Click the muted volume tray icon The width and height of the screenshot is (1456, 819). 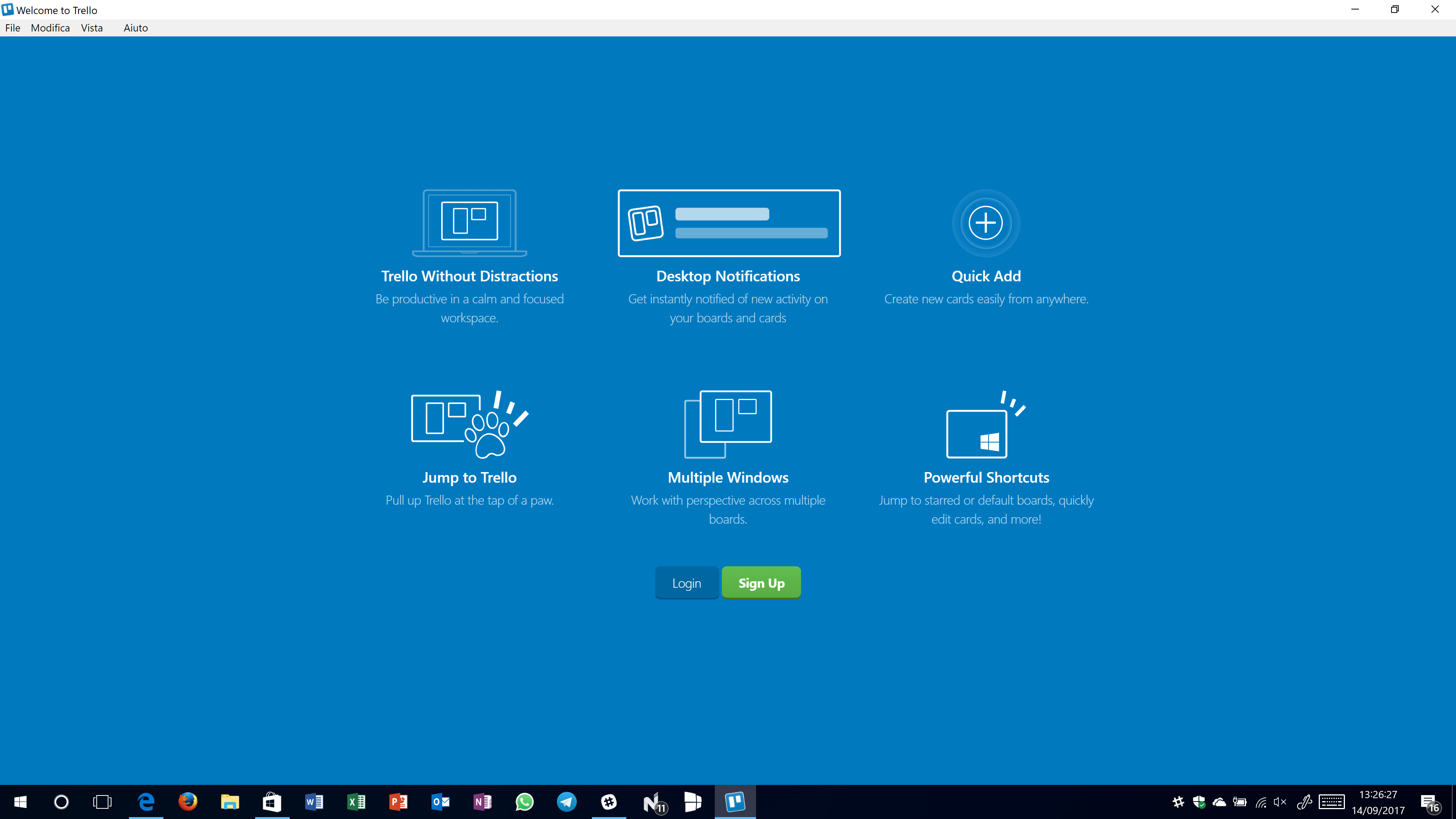click(1280, 802)
